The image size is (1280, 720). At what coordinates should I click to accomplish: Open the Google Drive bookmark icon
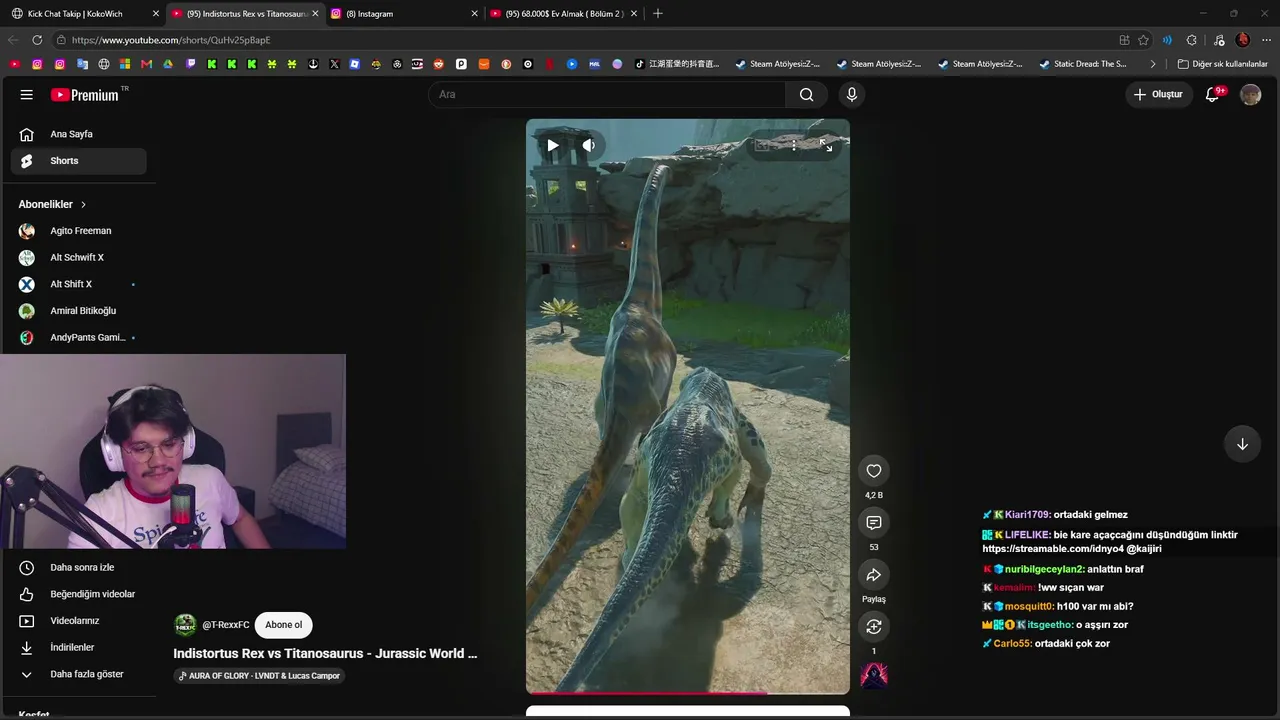tap(168, 64)
